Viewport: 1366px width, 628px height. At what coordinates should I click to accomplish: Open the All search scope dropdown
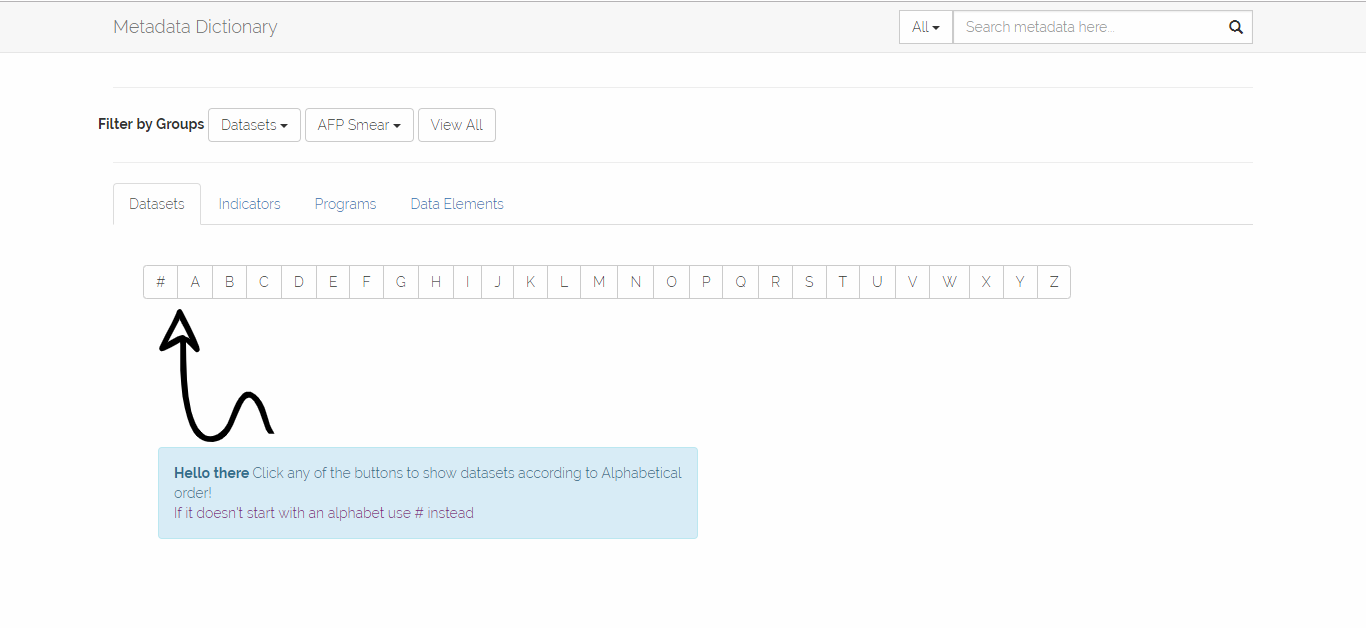pos(926,27)
